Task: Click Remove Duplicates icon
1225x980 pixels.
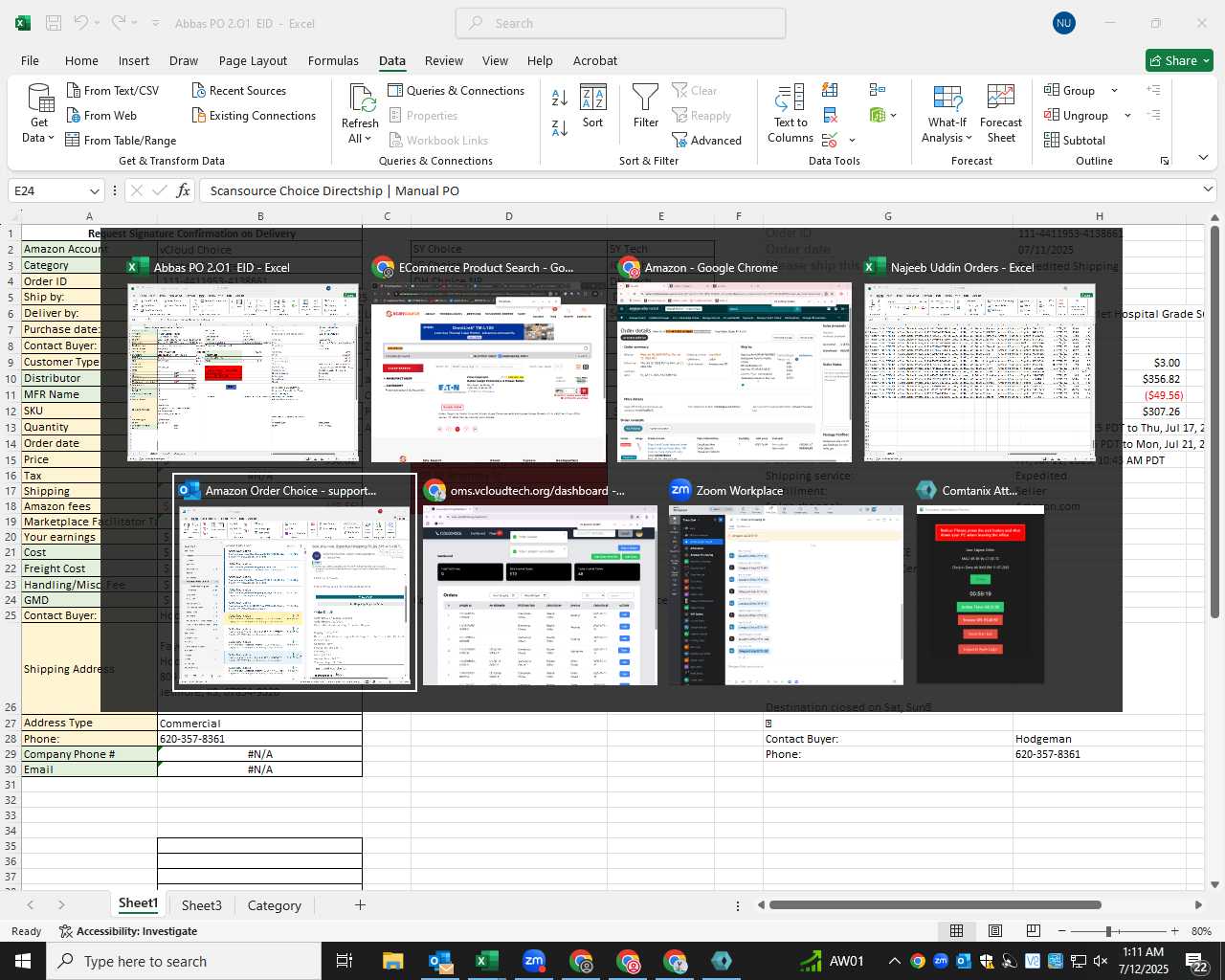Action: pos(830,115)
